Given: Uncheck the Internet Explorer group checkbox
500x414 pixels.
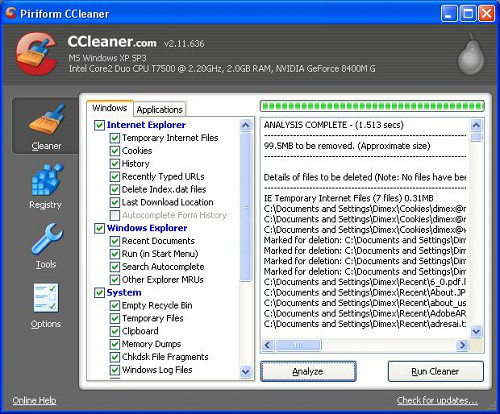Looking at the screenshot, I should click(99, 125).
